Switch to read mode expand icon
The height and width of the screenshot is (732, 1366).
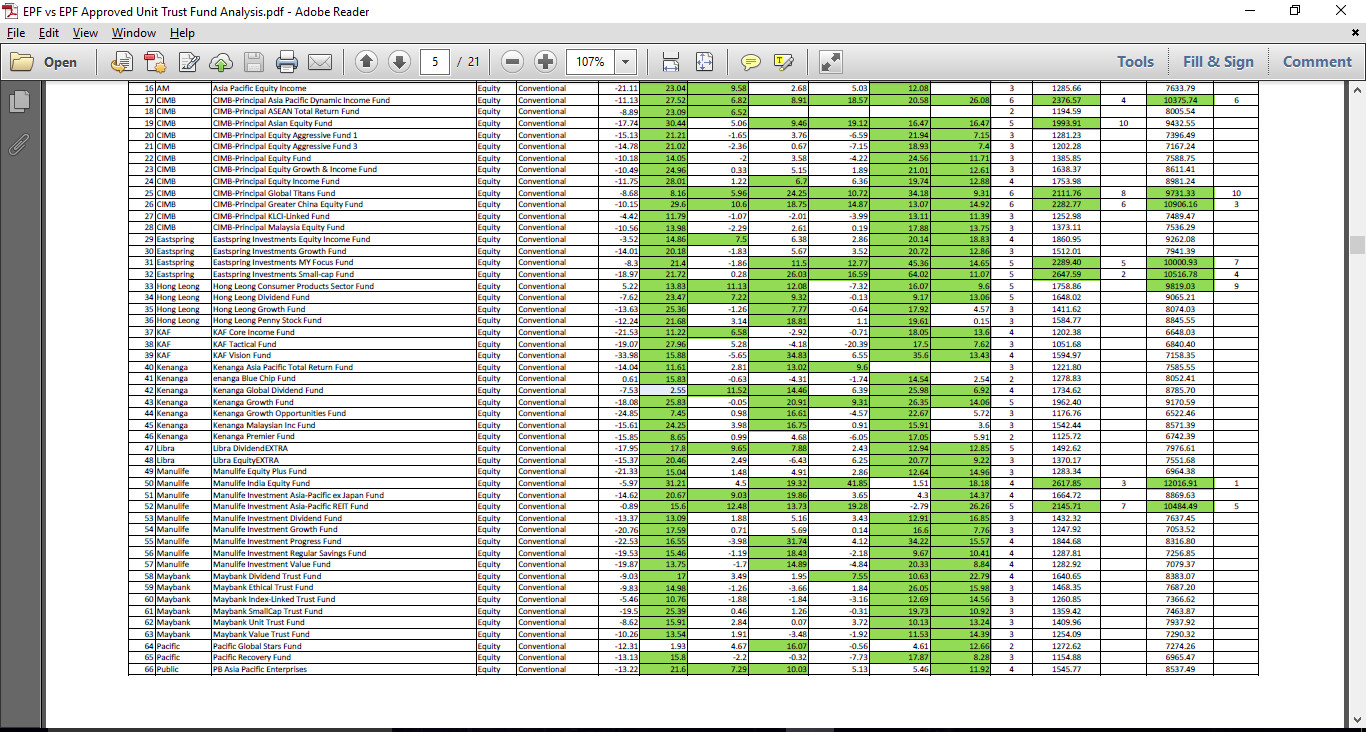(x=830, y=62)
